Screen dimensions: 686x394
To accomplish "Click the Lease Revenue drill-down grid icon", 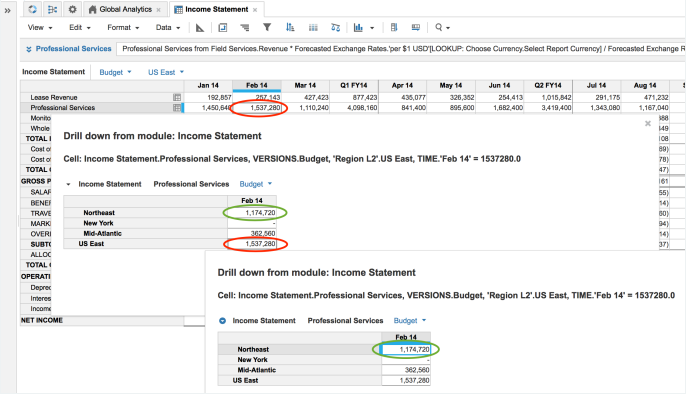I will [177, 98].
